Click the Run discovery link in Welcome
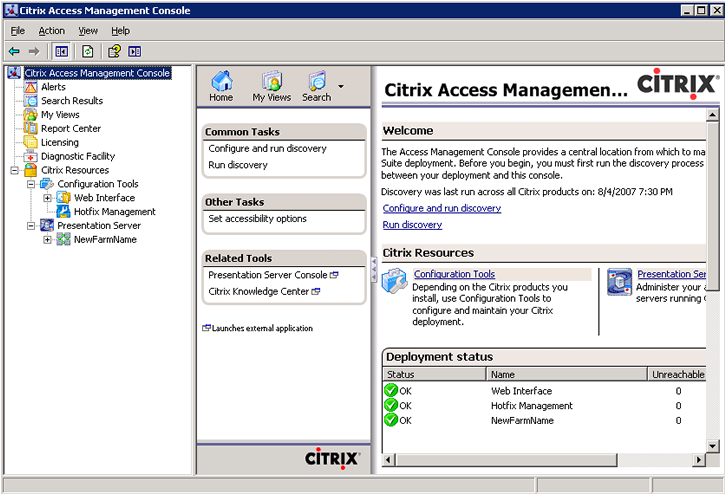The height and width of the screenshot is (494, 725). 412,225
